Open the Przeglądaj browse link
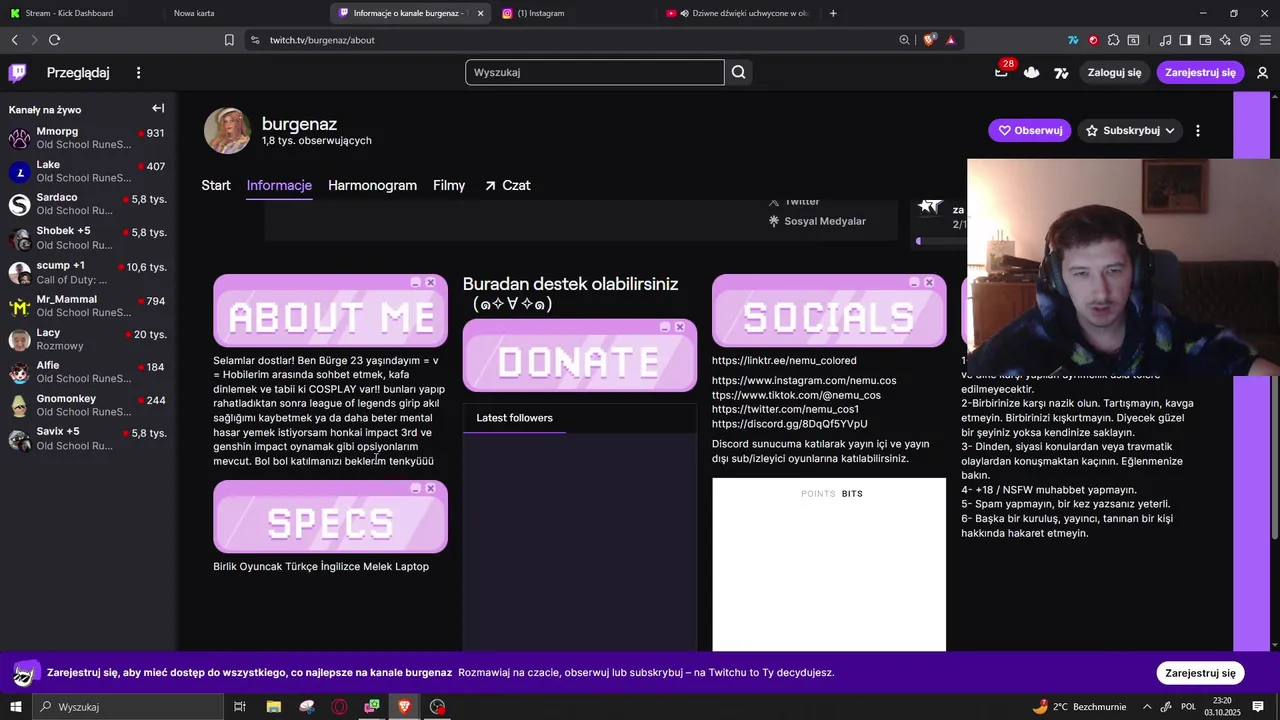The height and width of the screenshot is (720, 1280). pos(78,72)
